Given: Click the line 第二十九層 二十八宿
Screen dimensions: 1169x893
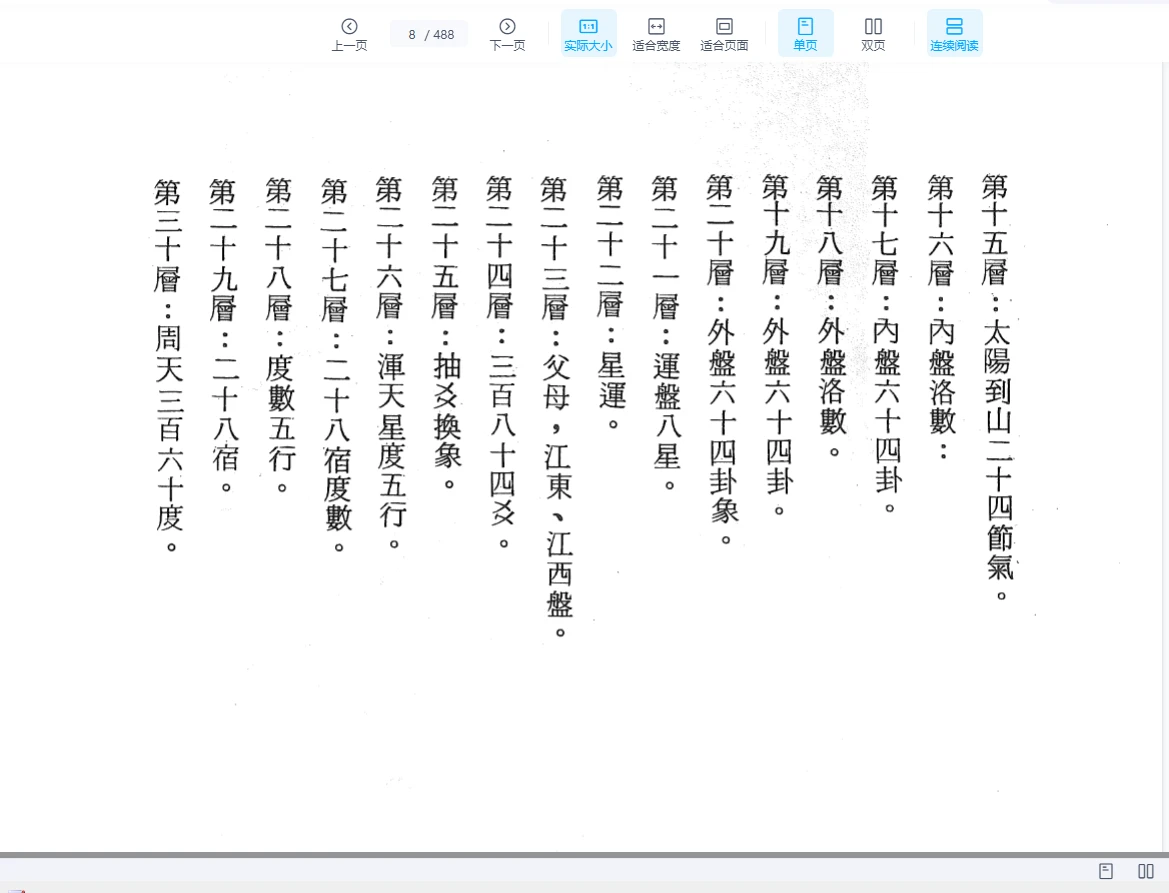Looking at the screenshot, I should 224,335.
